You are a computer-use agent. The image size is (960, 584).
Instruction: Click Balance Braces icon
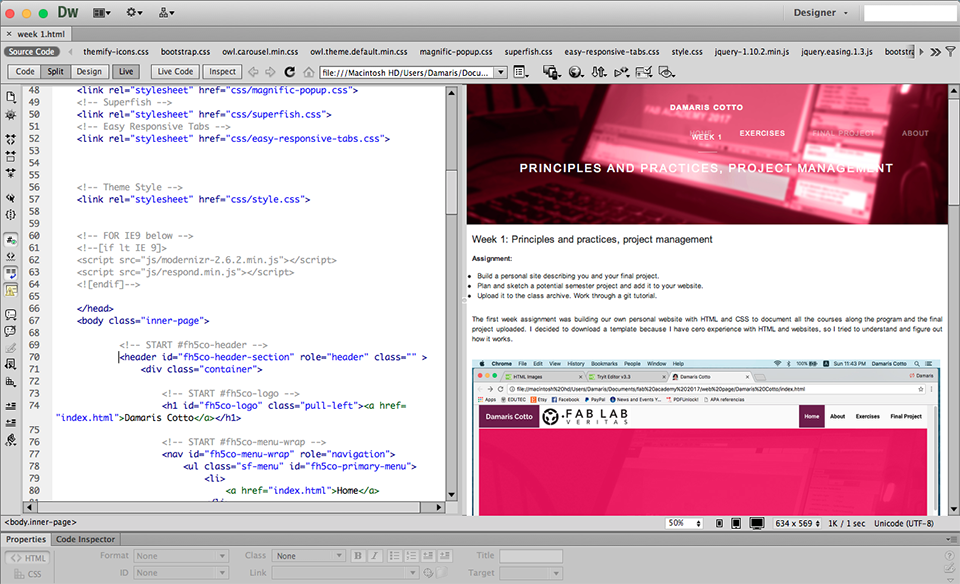click(x=11, y=215)
